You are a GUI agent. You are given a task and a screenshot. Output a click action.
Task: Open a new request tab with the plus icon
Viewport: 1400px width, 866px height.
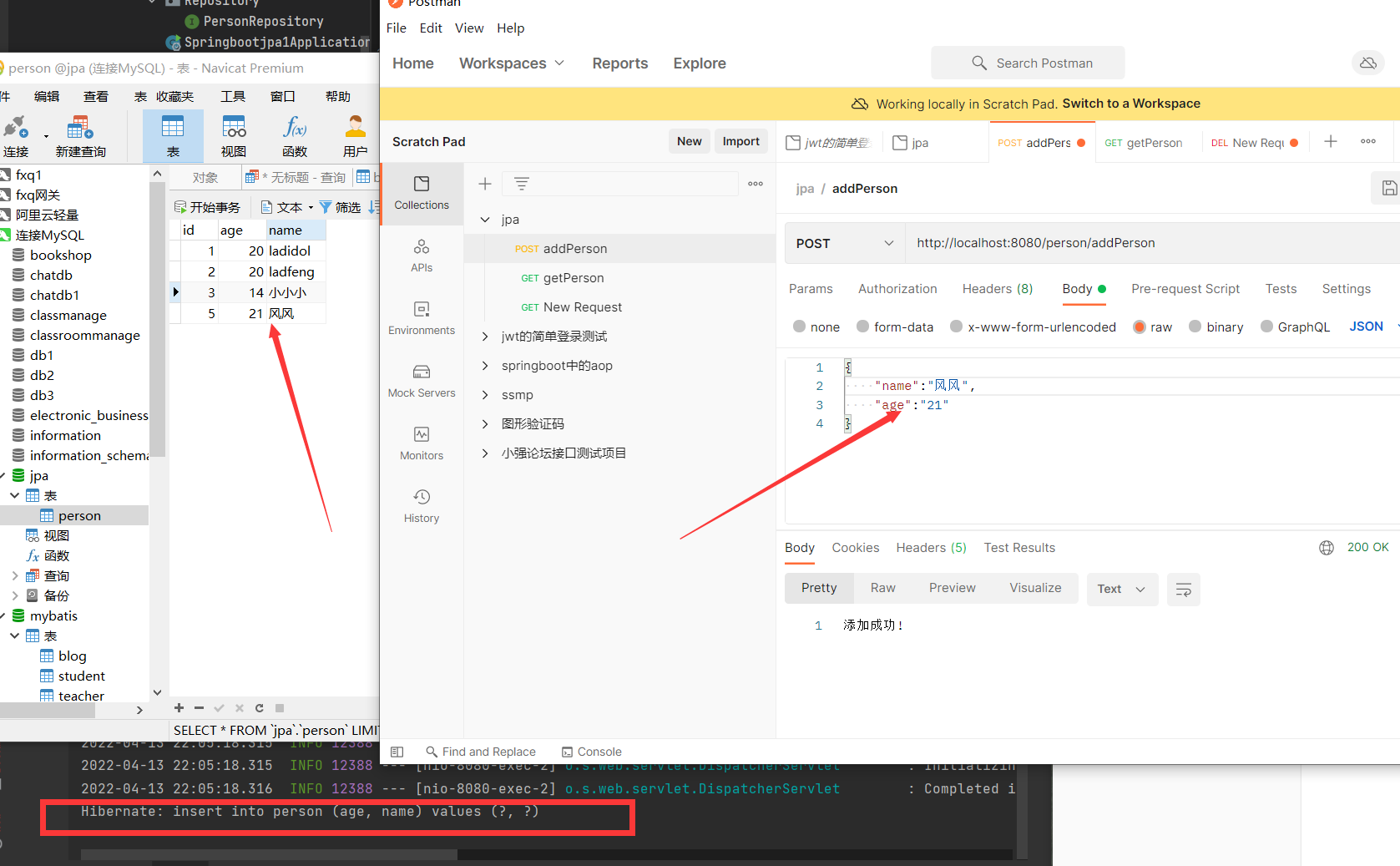(1331, 142)
